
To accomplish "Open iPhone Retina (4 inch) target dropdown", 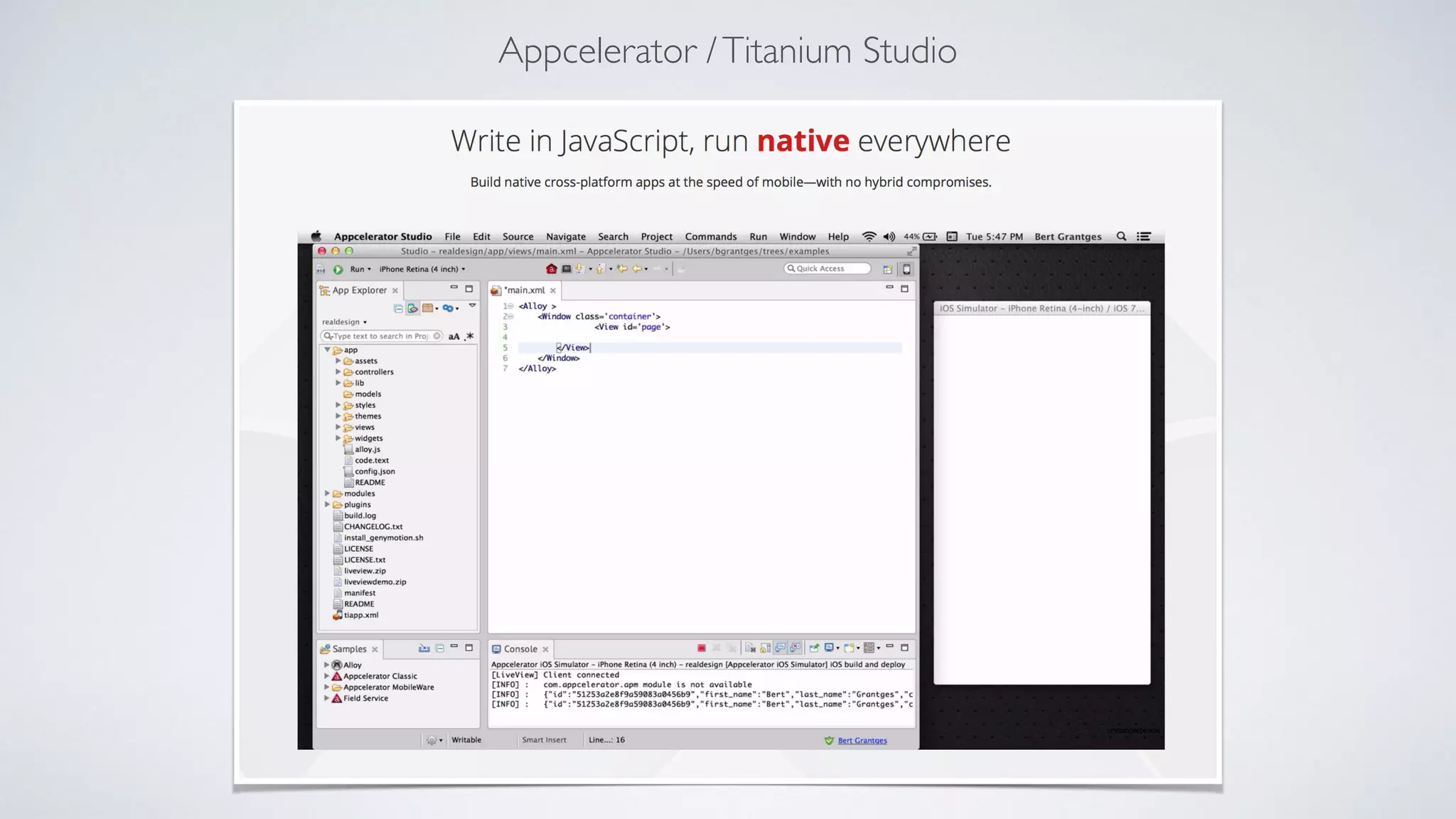I will (422, 269).
